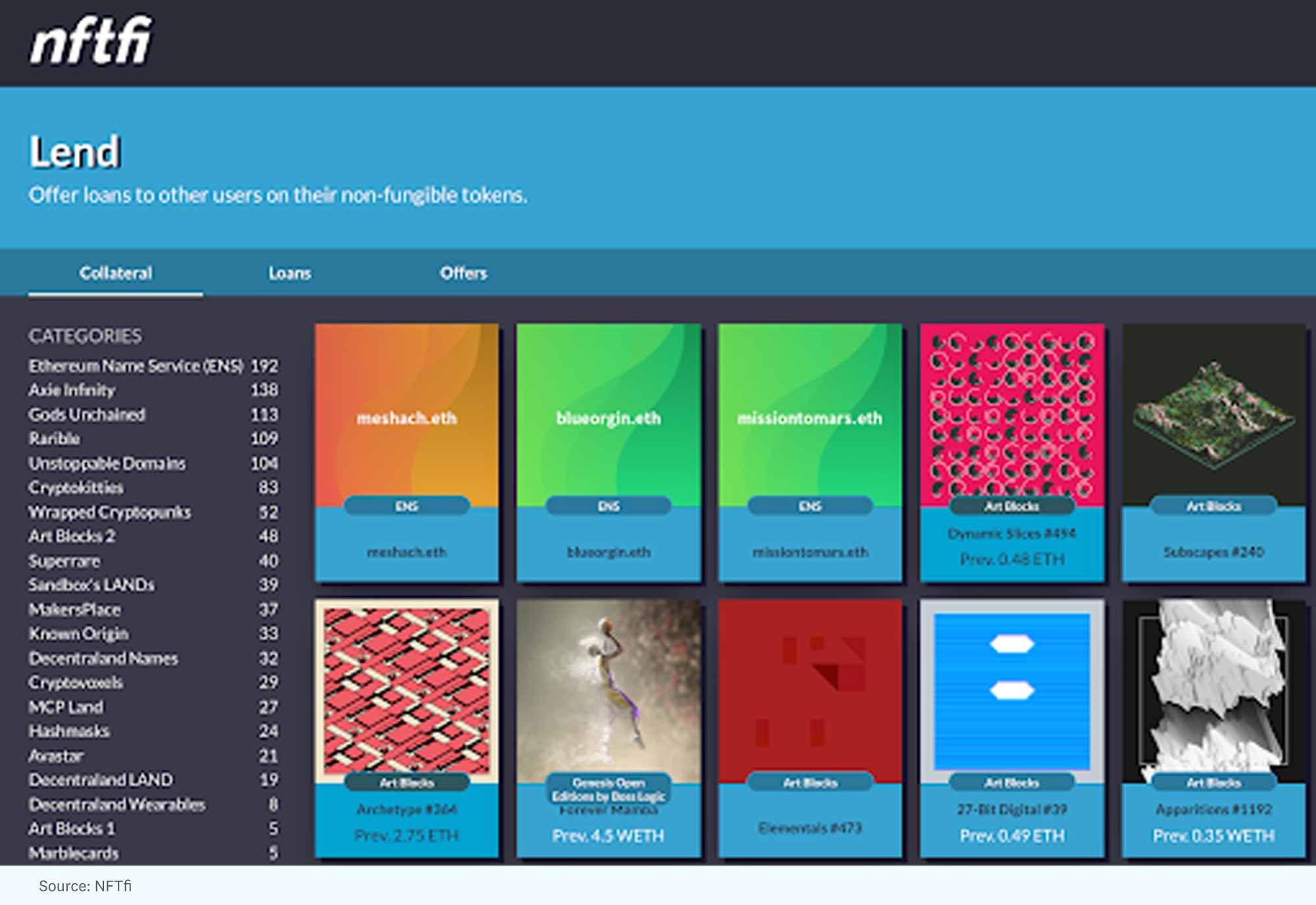The height and width of the screenshot is (905, 1316).
Task: Click the Marblecards category
Action: point(74,853)
